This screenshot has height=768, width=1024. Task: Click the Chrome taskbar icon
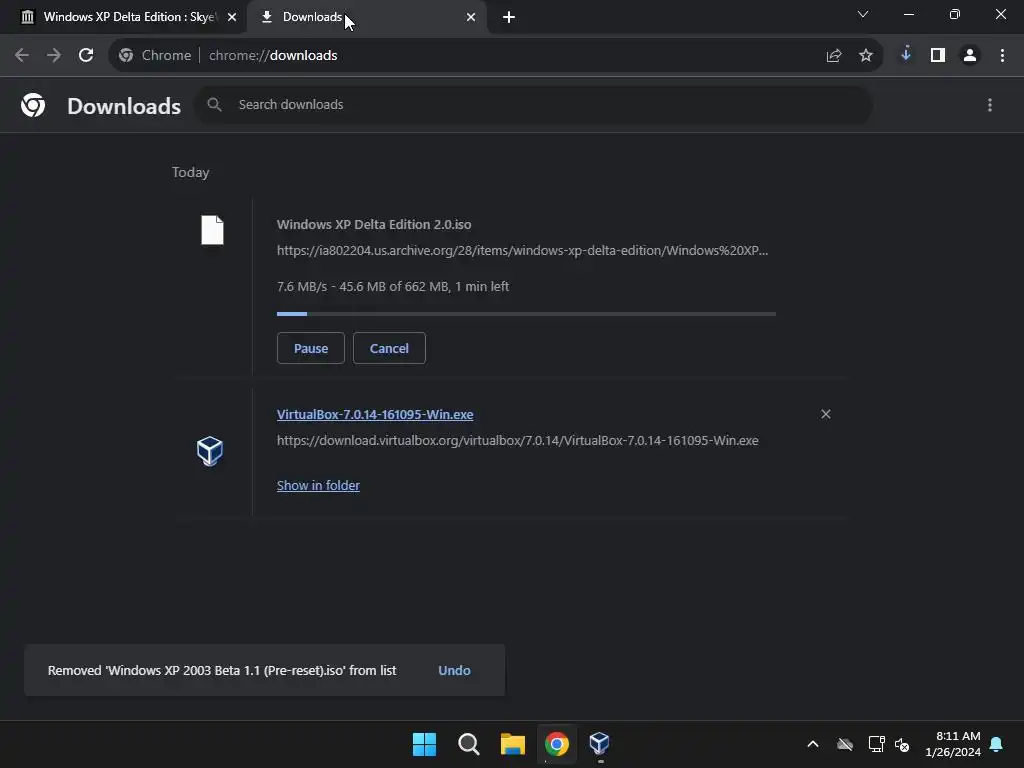tap(556, 744)
